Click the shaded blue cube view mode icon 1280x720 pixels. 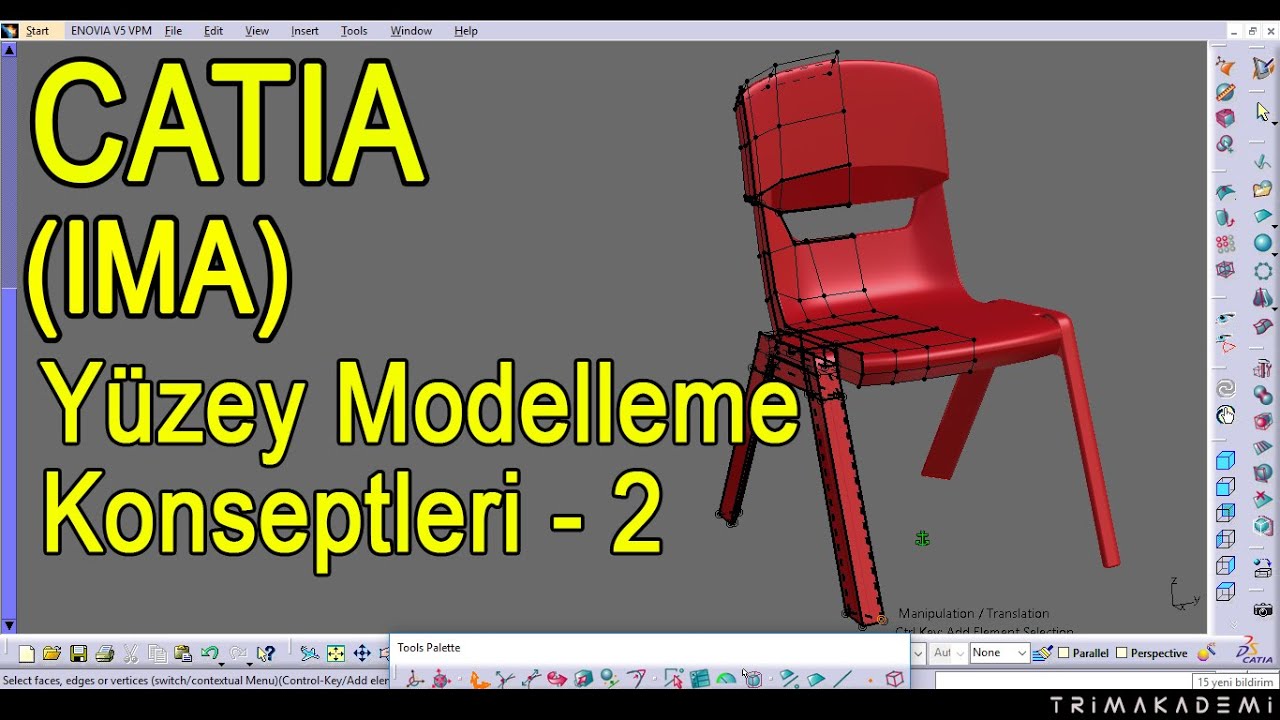(x=1225, y=461)
